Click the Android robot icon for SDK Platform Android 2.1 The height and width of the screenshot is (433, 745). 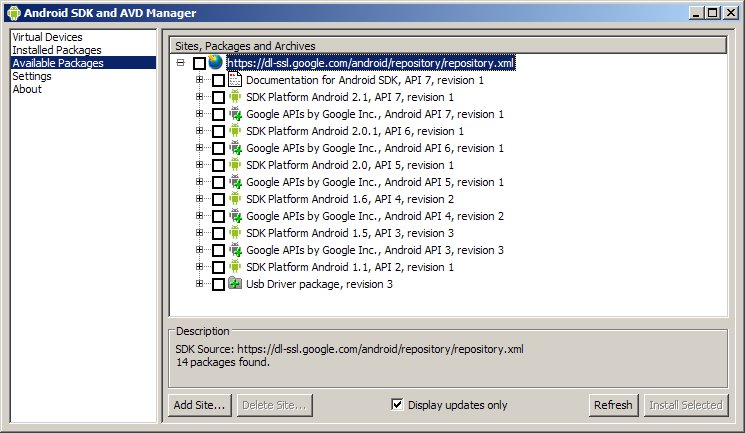pyautogui.click(x=235, y=96)
